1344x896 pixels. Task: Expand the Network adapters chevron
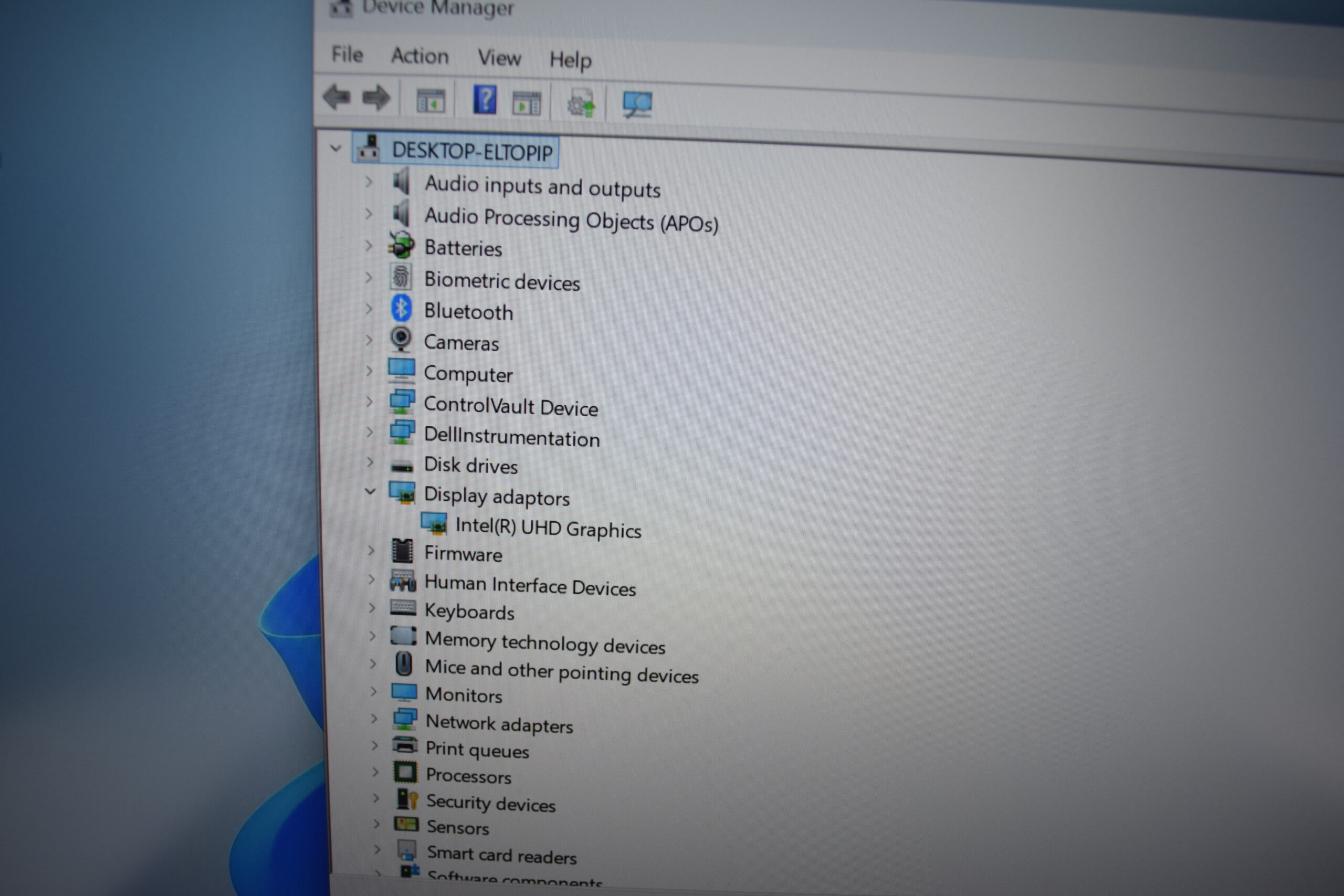click(374, 718)
